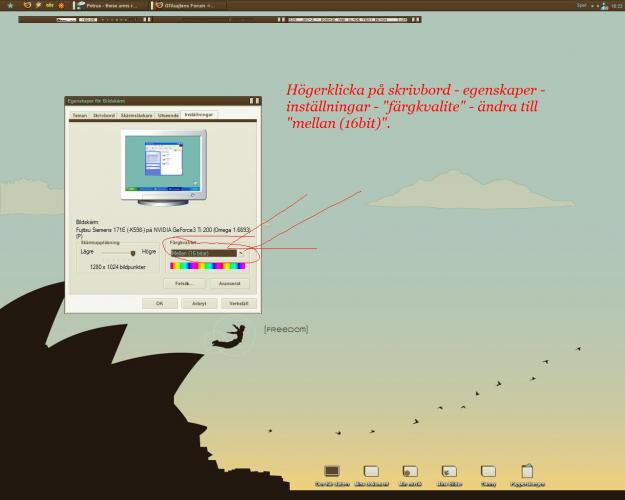Click the Felsök... button
This screenshot has width=625, height=500.
183,283
